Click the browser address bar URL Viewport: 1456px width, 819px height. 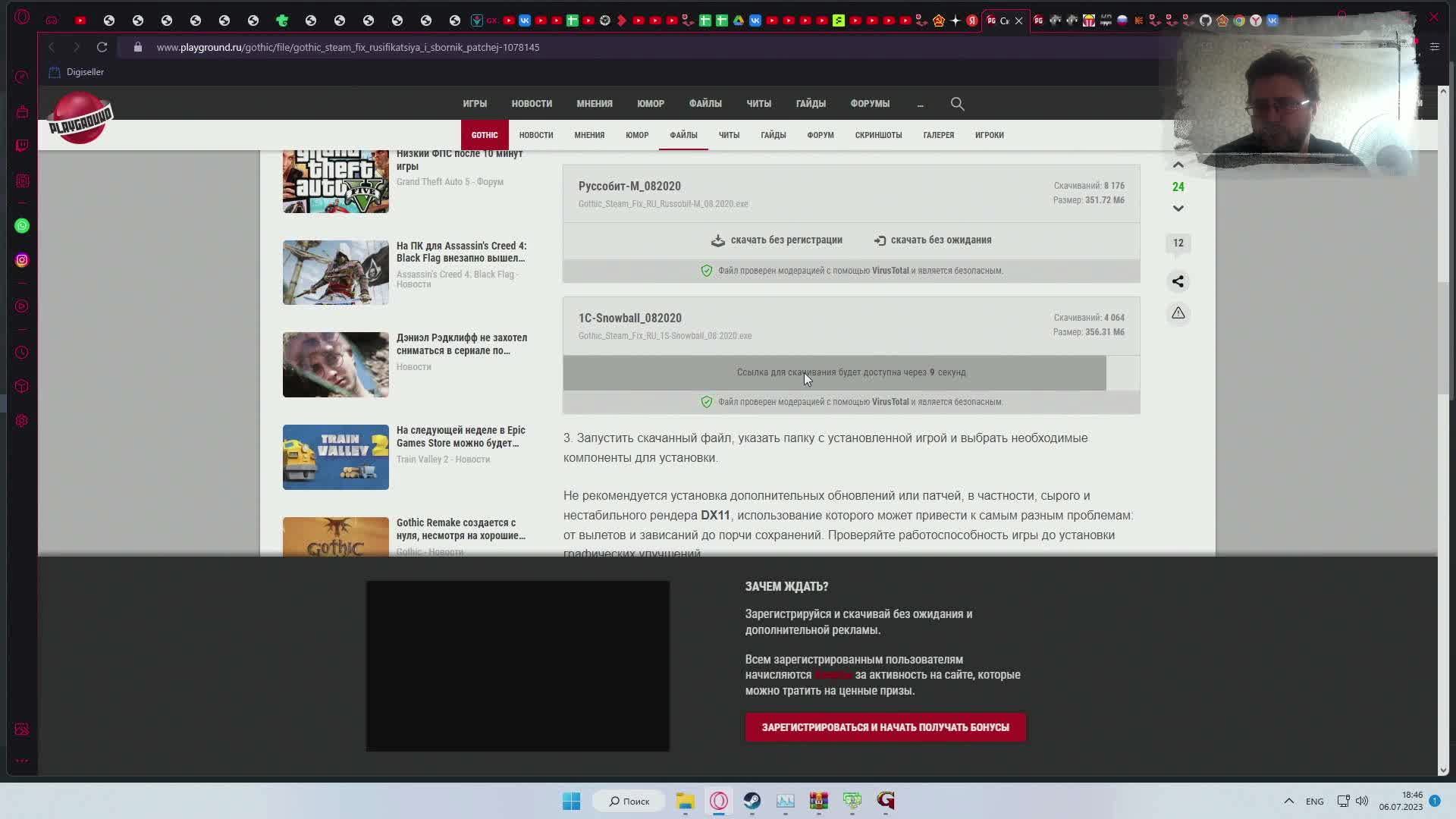348,47
